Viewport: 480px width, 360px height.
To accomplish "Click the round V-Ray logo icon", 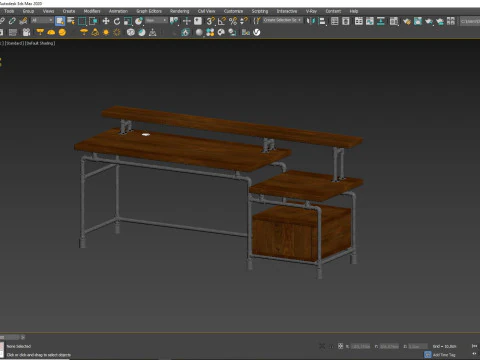I will (x=257, y=32).
